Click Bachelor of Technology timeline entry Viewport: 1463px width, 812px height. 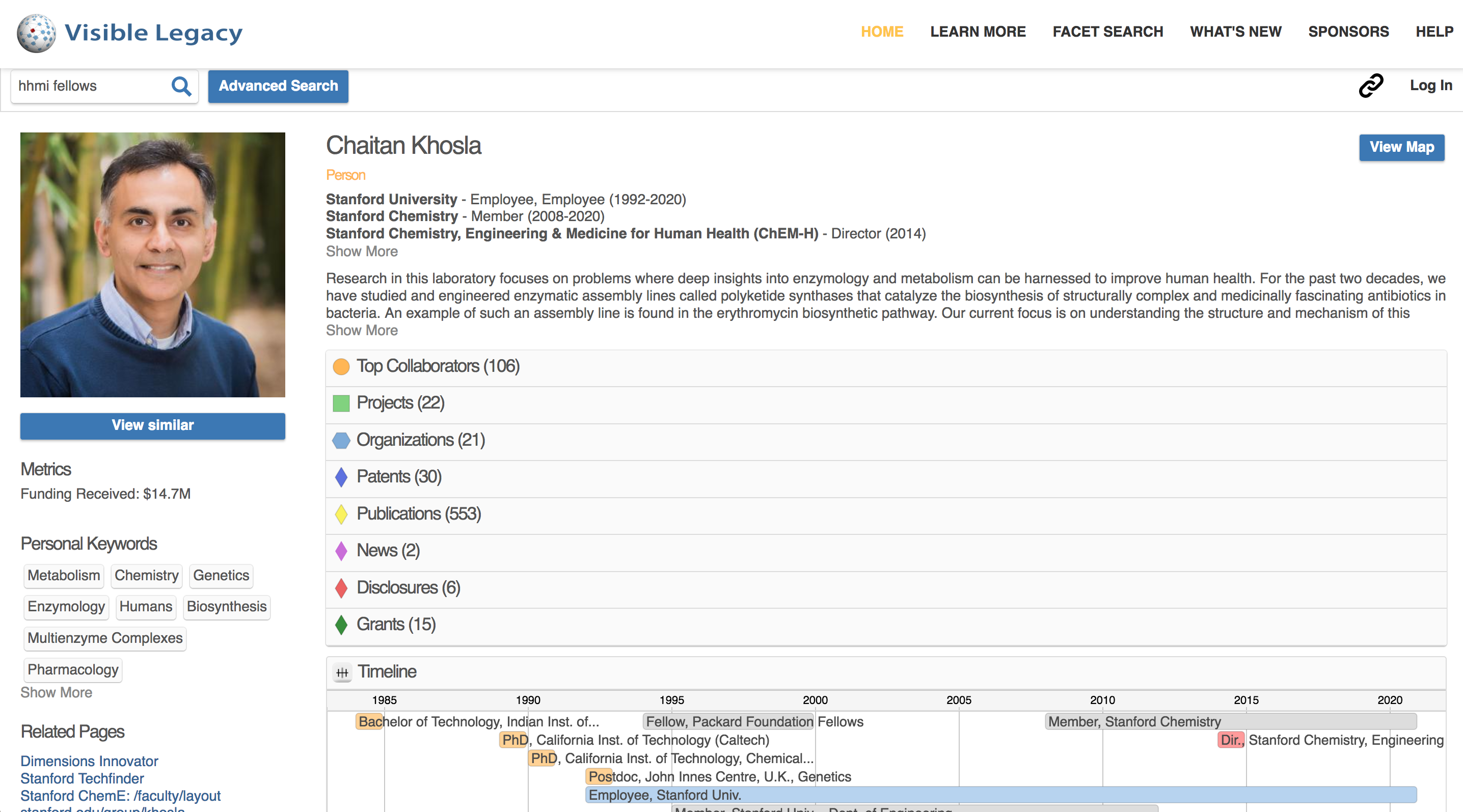click(478, 722)
